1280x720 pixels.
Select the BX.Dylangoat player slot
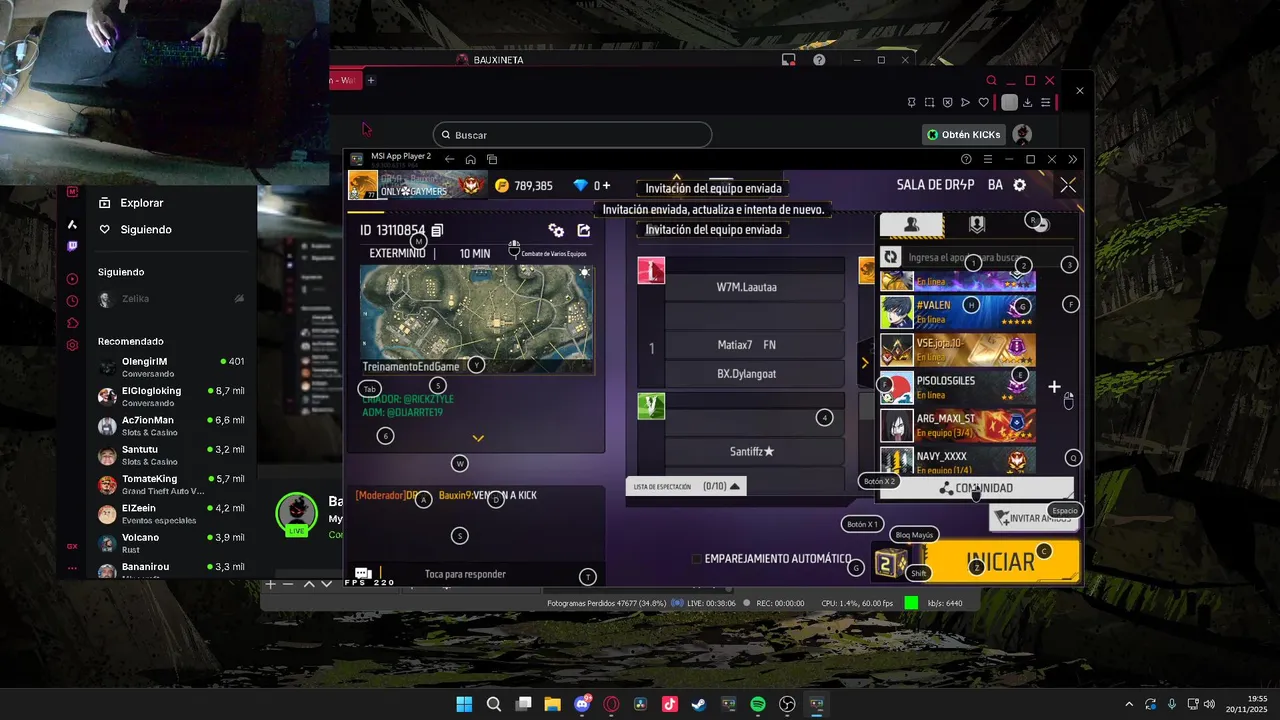click(x=755, y=374)
